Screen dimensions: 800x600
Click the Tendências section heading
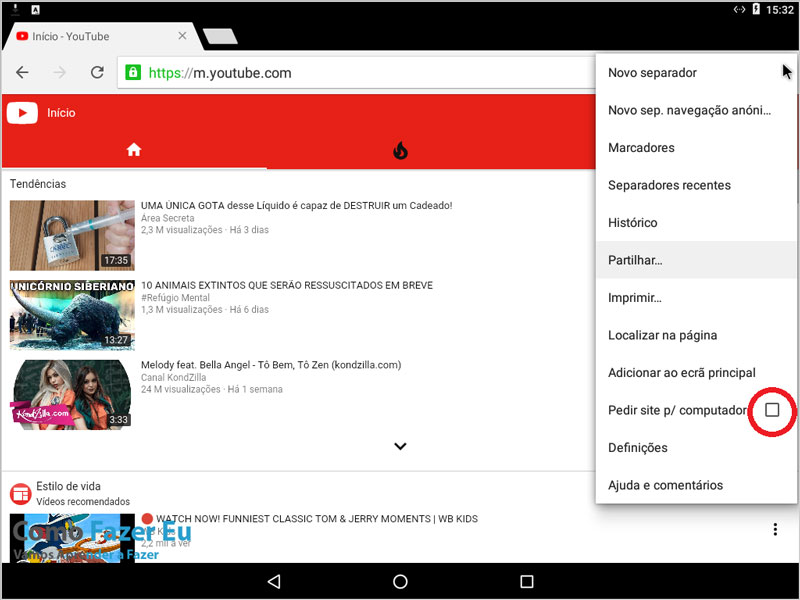coord(38,184)
